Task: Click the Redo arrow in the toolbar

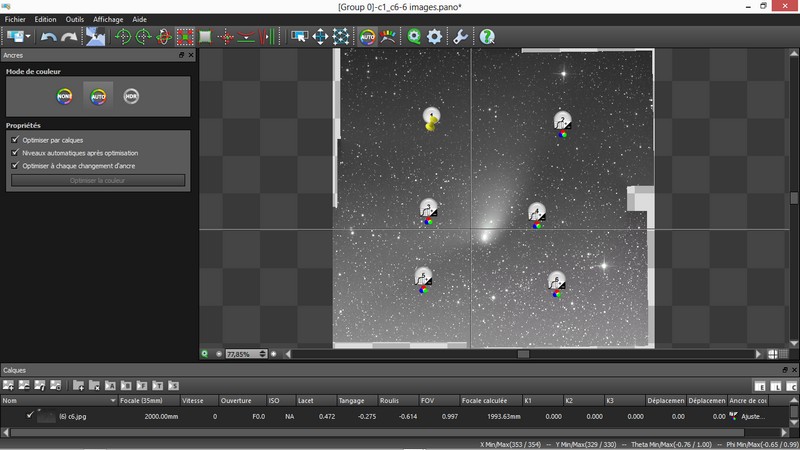Action: pos(69,37)
